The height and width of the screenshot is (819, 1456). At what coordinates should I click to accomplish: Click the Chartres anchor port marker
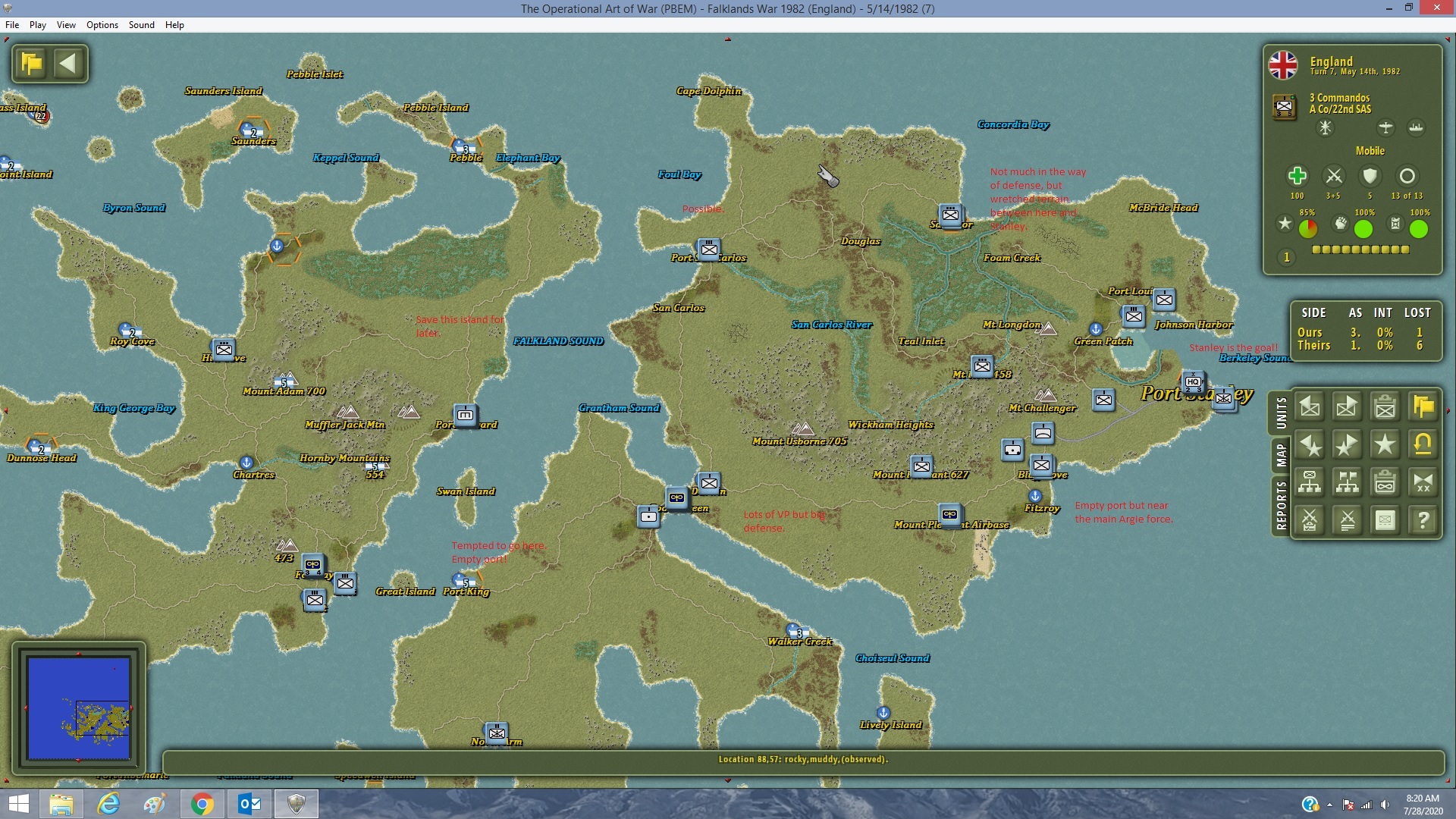(246, 463)
